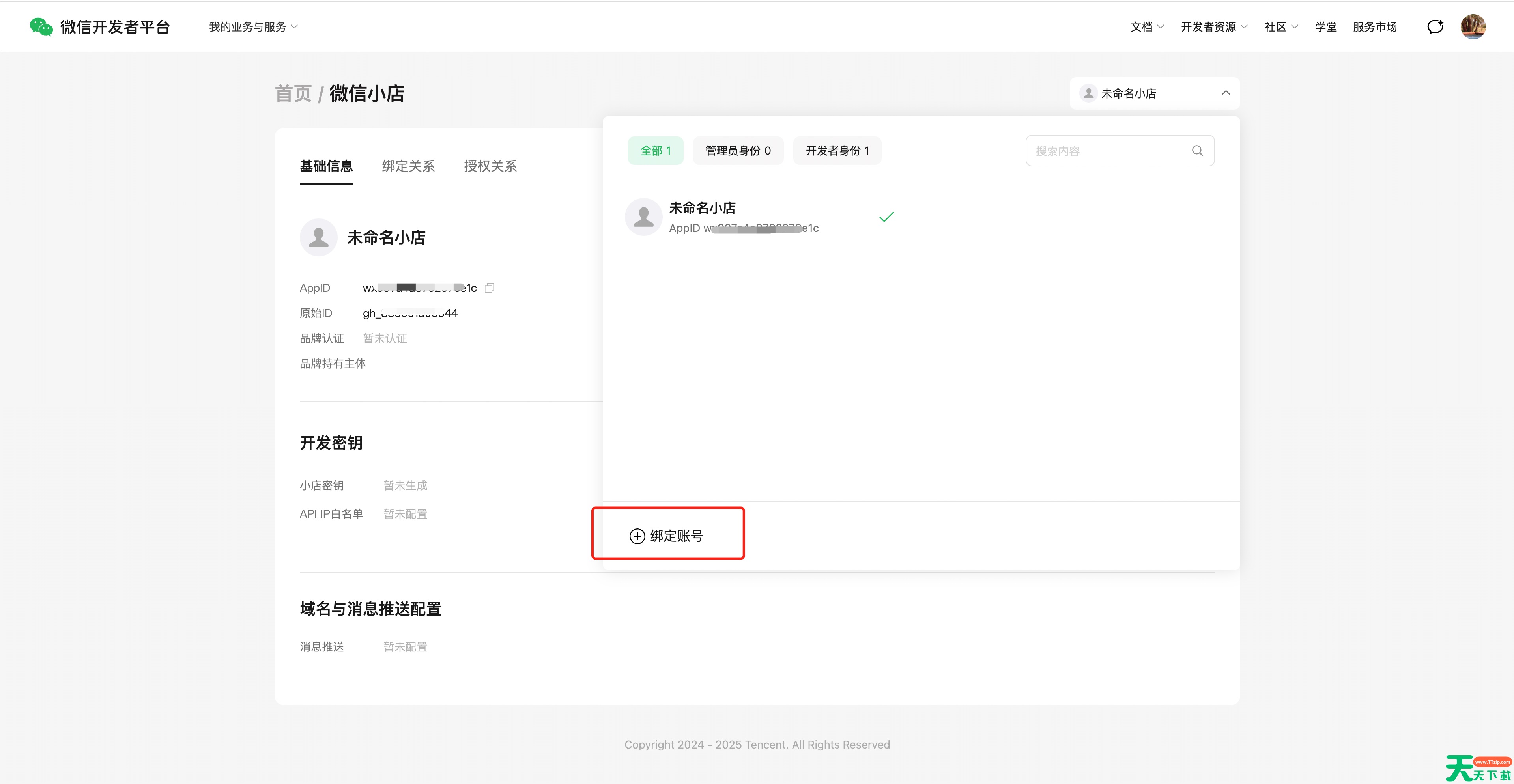Click the search magnifier icon
Screen dimensions: 1514x784
(x=1197, y=151)
